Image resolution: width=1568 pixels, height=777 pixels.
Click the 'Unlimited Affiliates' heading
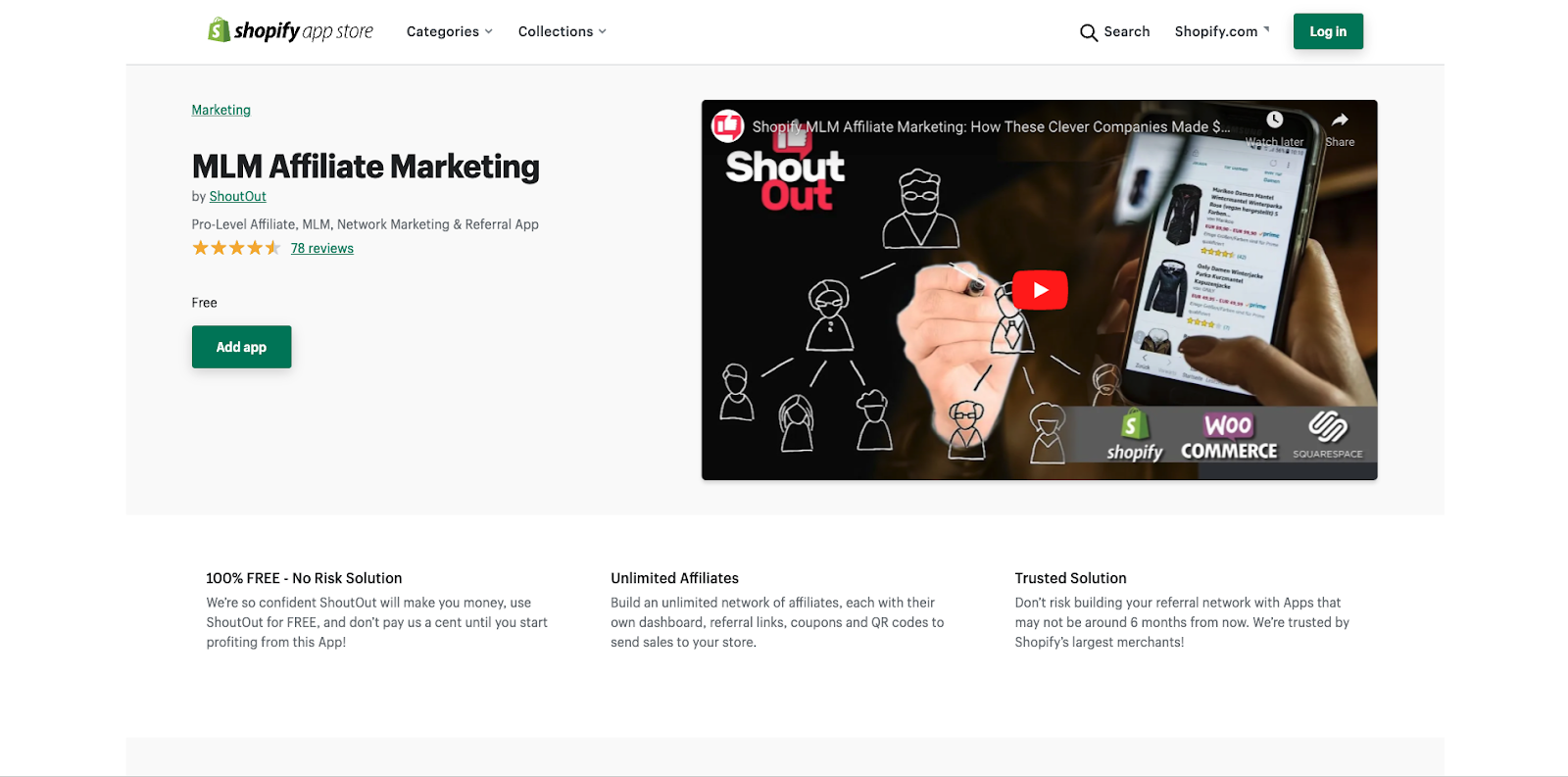674,578
